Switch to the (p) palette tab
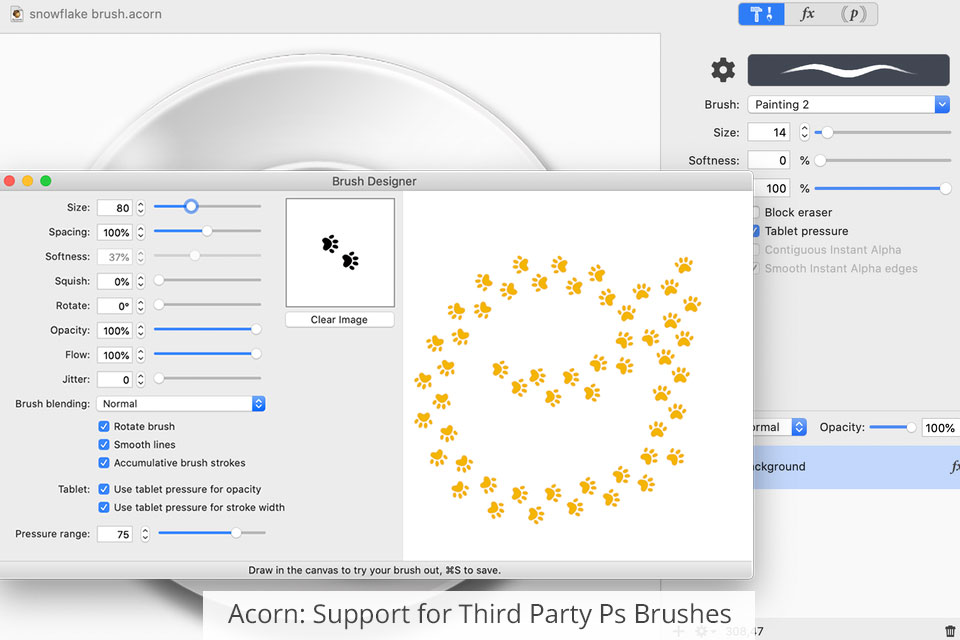 (x=853, y=14)
